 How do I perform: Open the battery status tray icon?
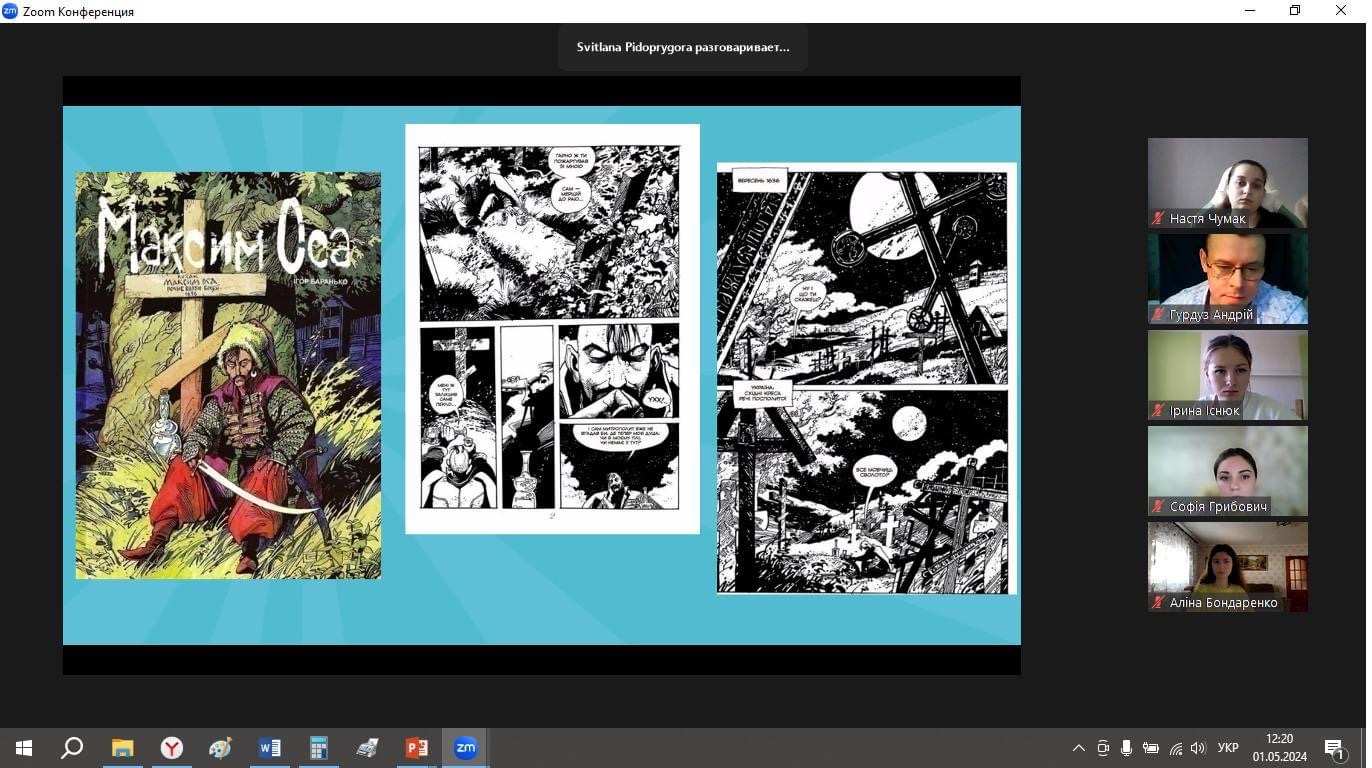[x=1151, y=748]
